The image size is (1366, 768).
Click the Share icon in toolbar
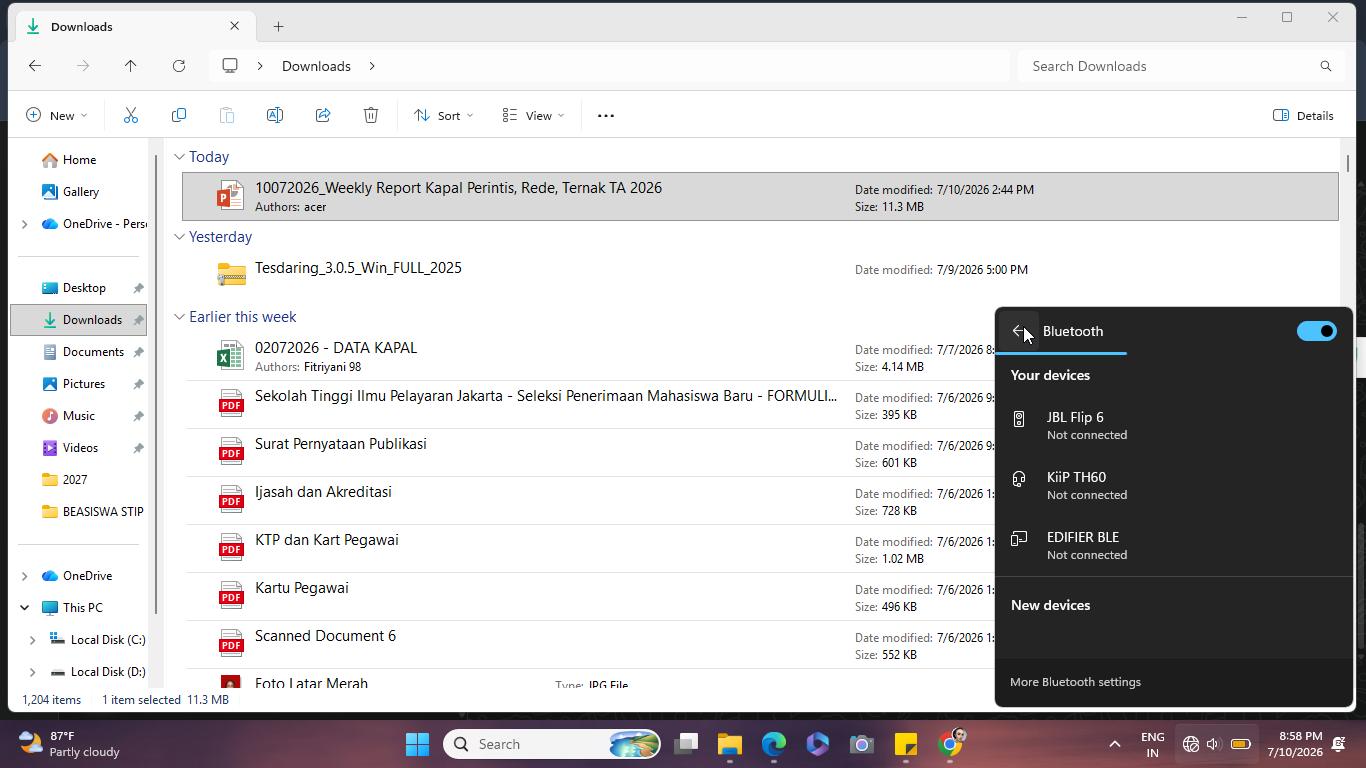[323, 115]
